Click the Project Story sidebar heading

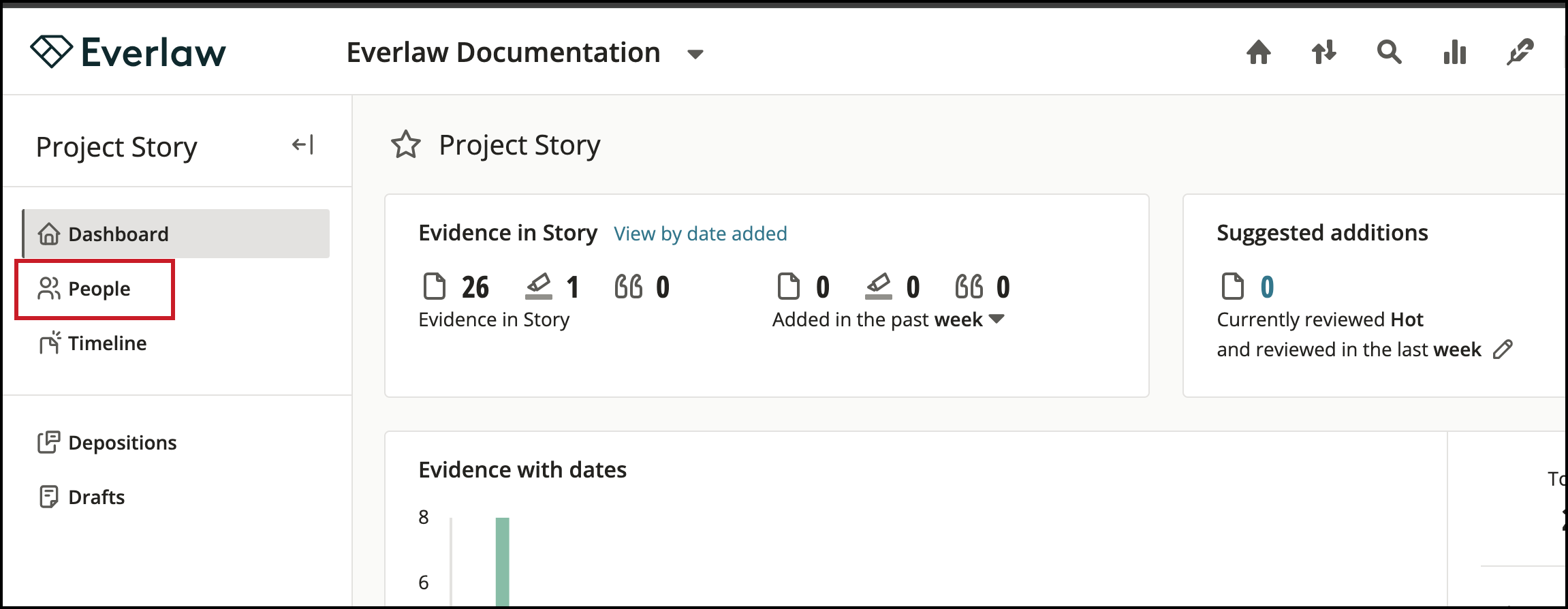coord(116,147)
